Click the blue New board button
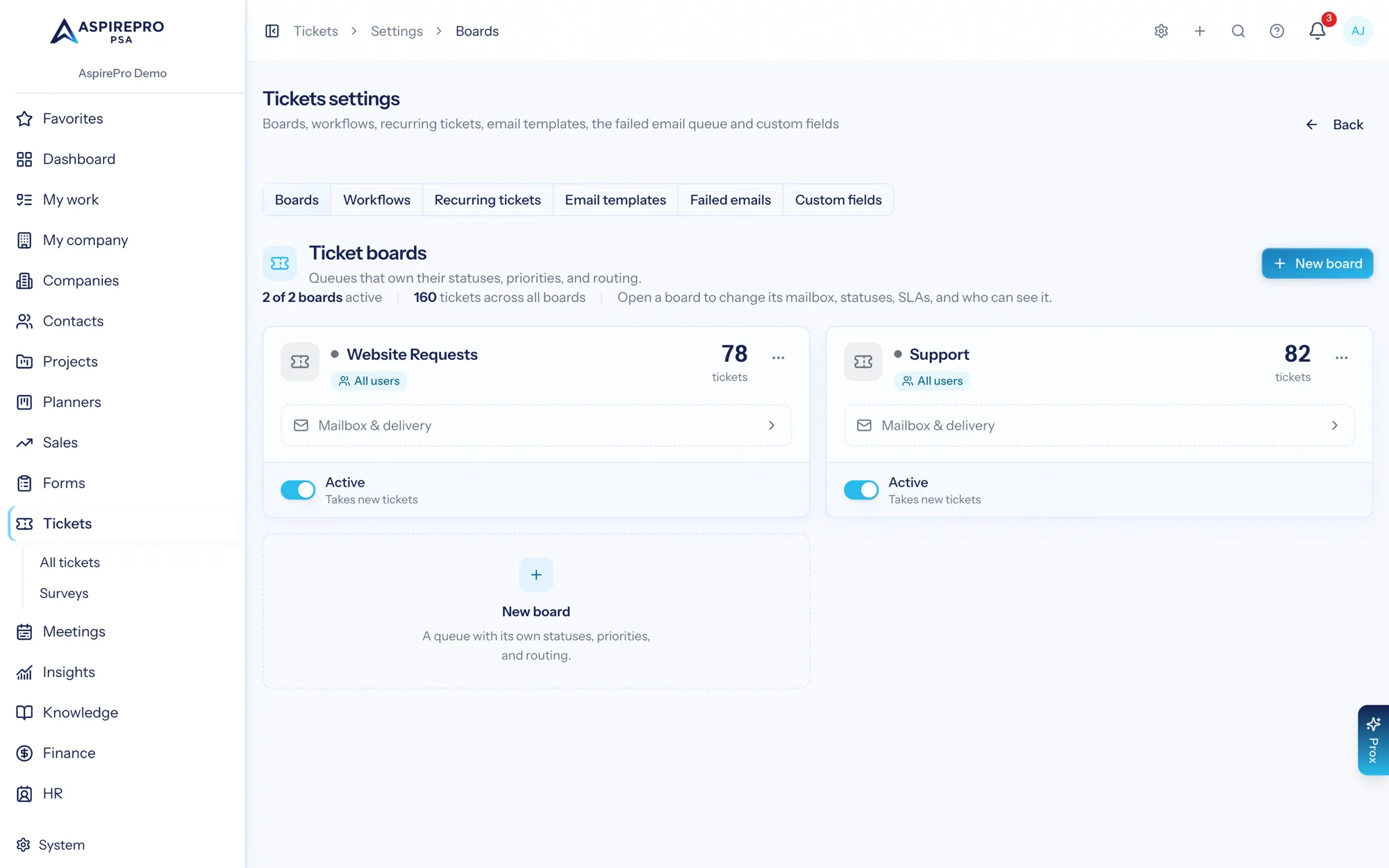The width and height of the screenshot is (1389, 868). (x=1317, y=264)
